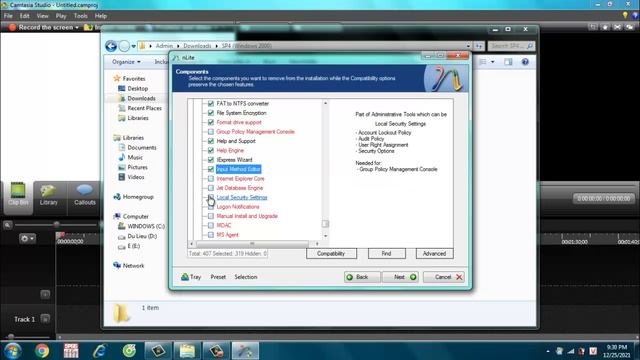The height and width of the screenshot is (360, 640).
Task: Open Library tab in Camtasia
Action: [49, 194]
